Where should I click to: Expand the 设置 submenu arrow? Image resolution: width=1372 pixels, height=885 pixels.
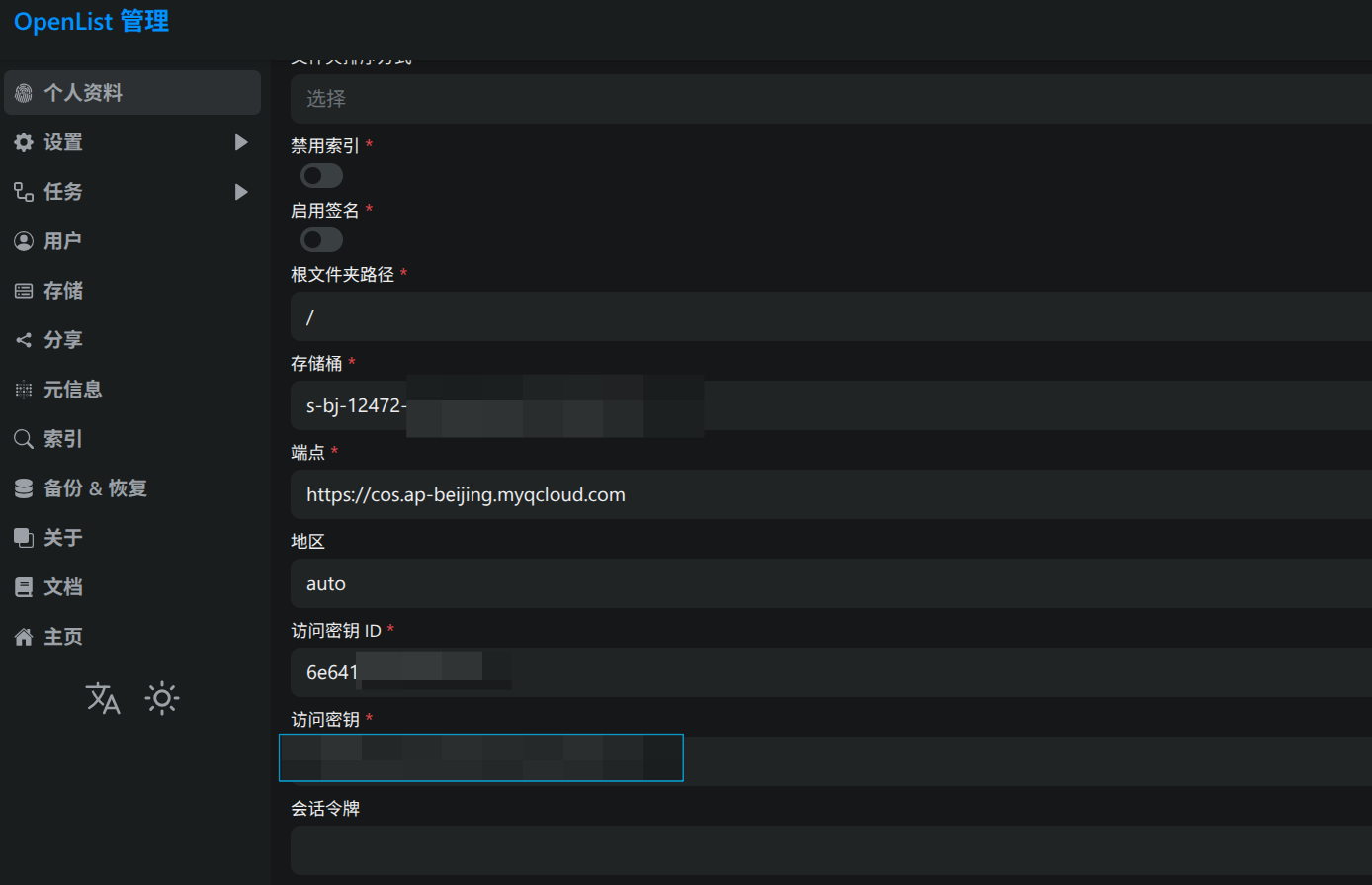click(x=241, y=142)
